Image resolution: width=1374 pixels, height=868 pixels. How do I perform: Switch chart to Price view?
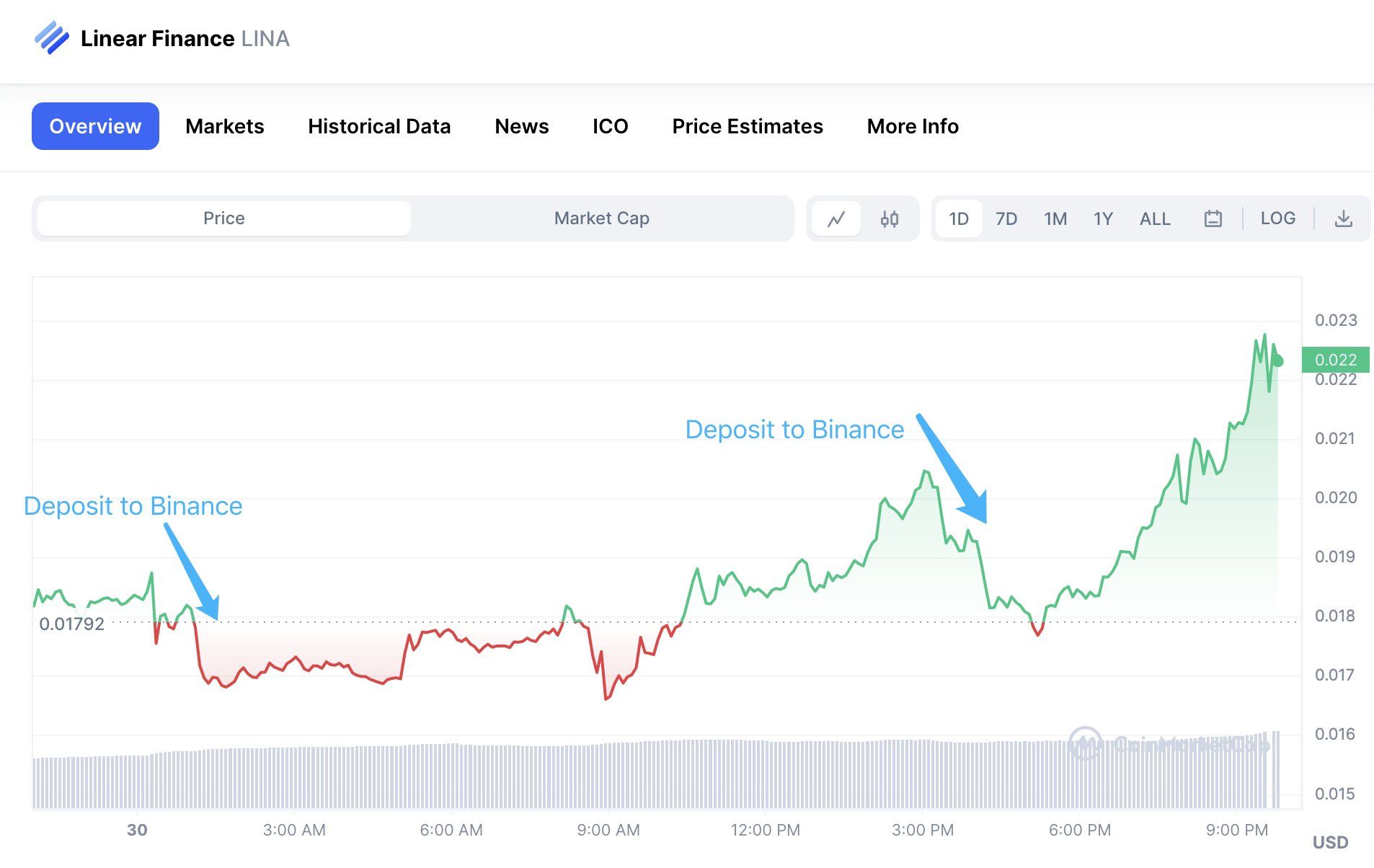[x=223, y=218]
